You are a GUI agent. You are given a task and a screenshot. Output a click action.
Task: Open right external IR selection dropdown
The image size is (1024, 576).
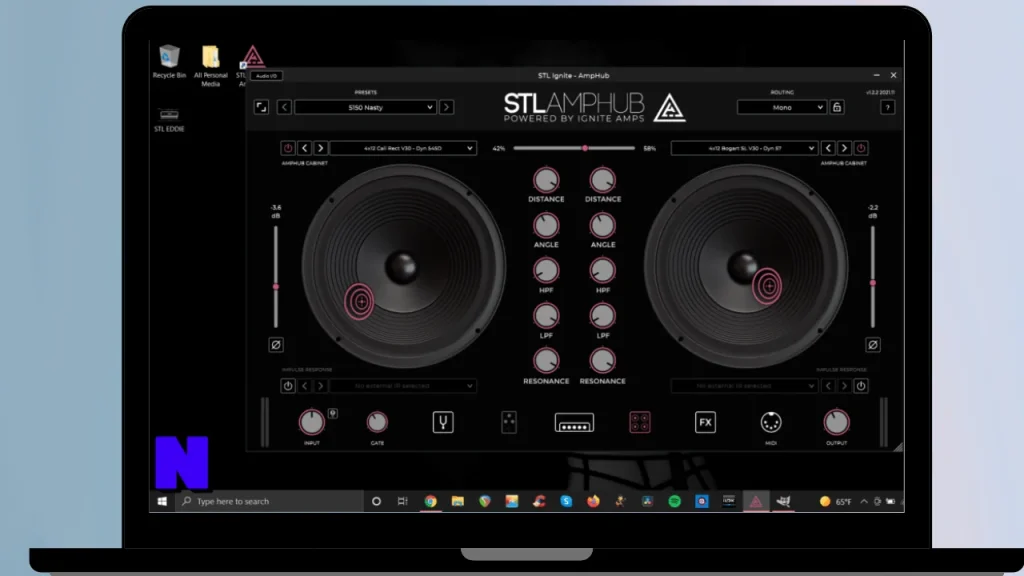pyautogui.click(x=744, y=386)
